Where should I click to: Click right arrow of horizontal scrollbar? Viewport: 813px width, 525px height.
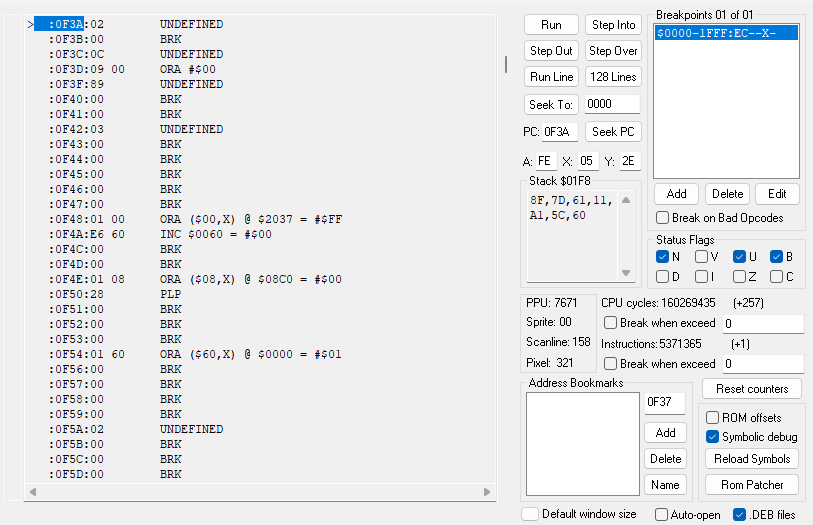(487, 492)
